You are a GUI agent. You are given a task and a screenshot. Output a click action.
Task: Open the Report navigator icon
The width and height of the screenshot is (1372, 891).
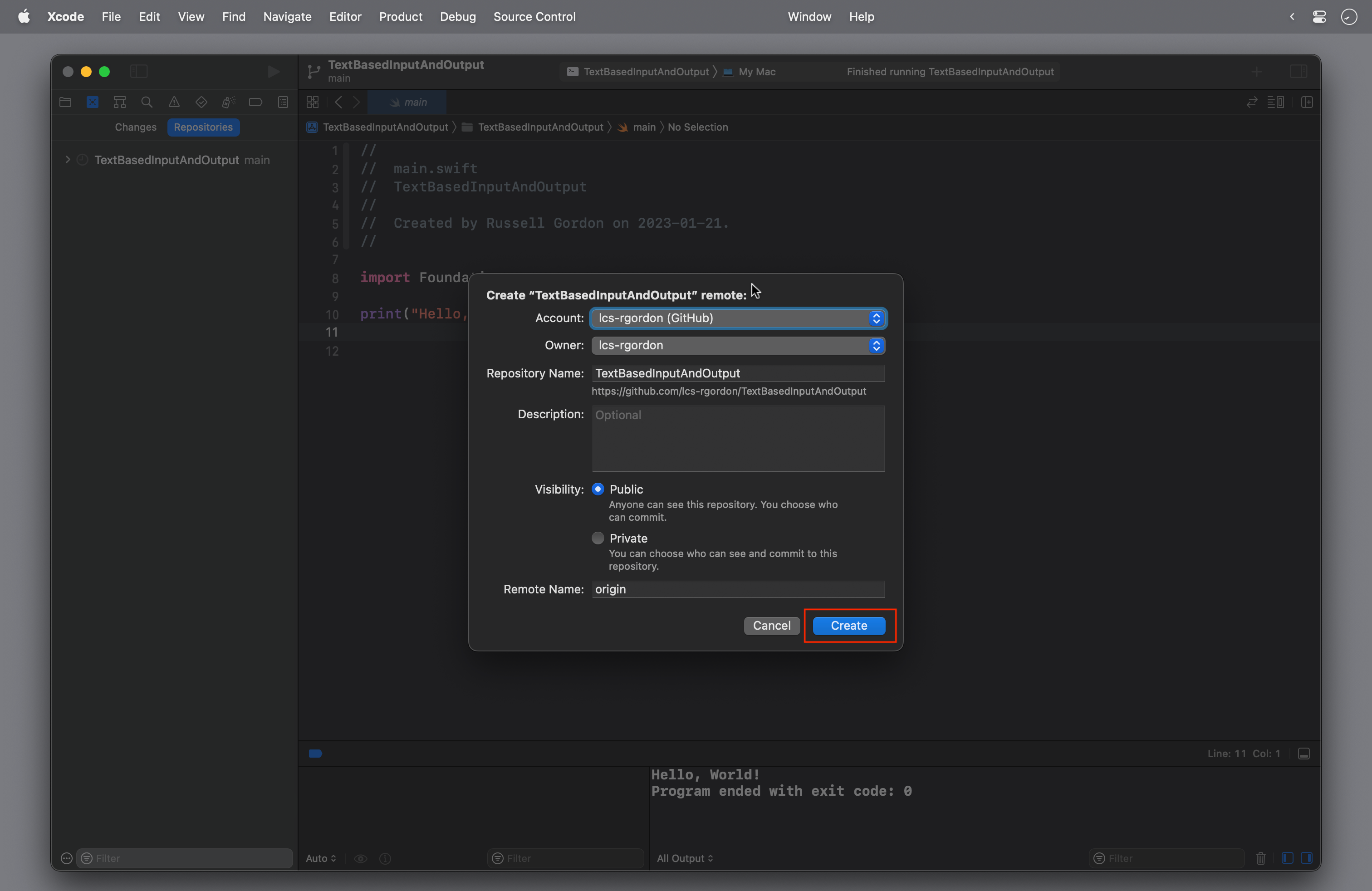coord(283,102)
